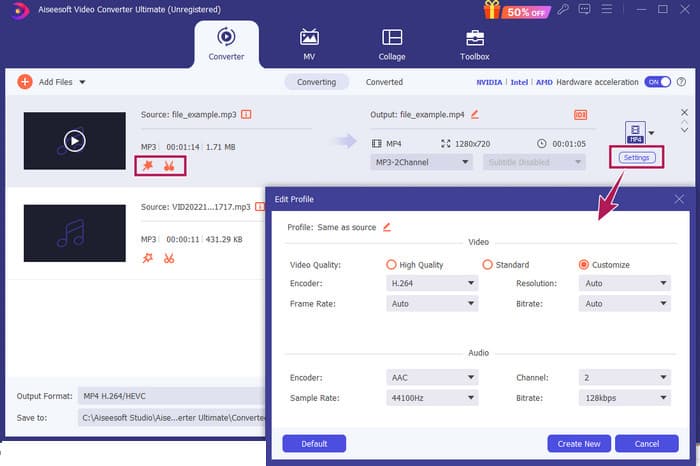Screen dimensions: 700x466
Task: Open the hamburger menu in title bar
Action: tap(606, 9)
